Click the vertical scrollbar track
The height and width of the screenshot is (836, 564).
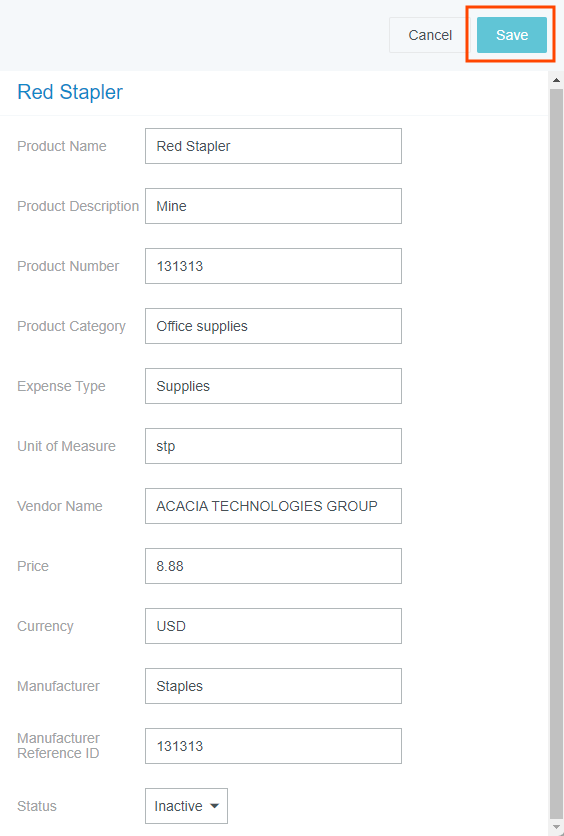click(x=556, y=453)
